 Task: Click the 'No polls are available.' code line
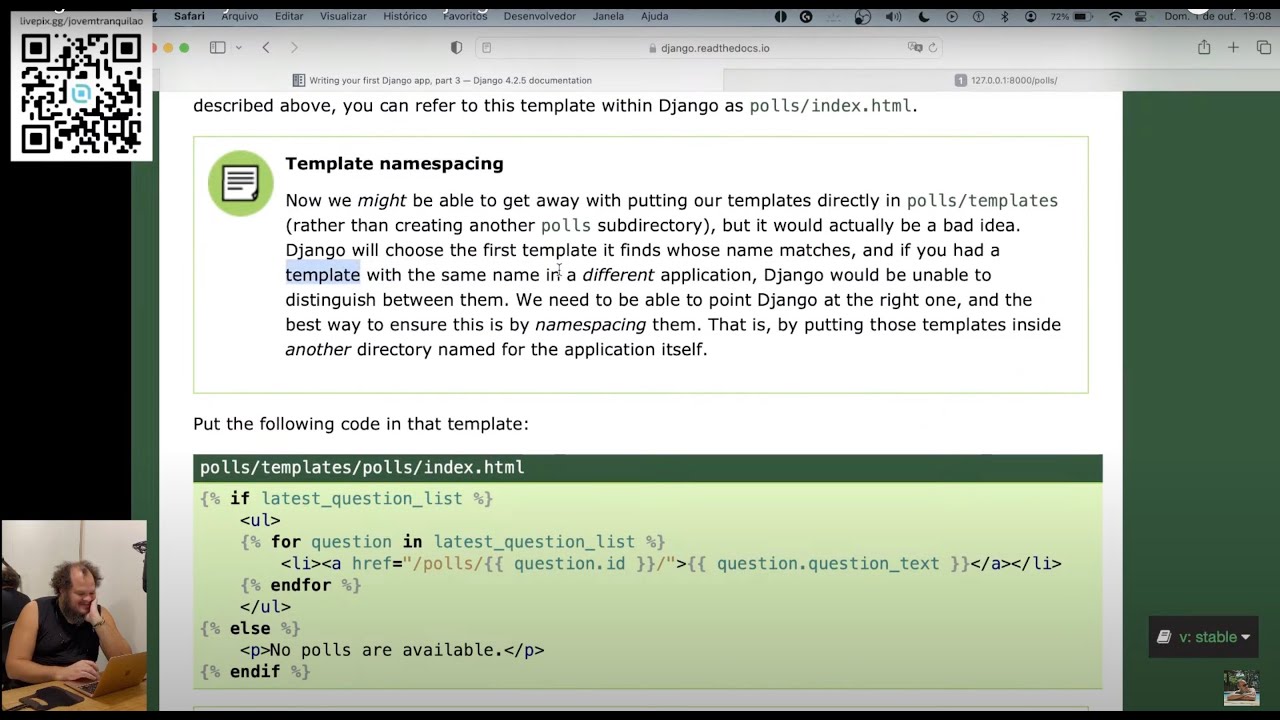coord(392,650)
